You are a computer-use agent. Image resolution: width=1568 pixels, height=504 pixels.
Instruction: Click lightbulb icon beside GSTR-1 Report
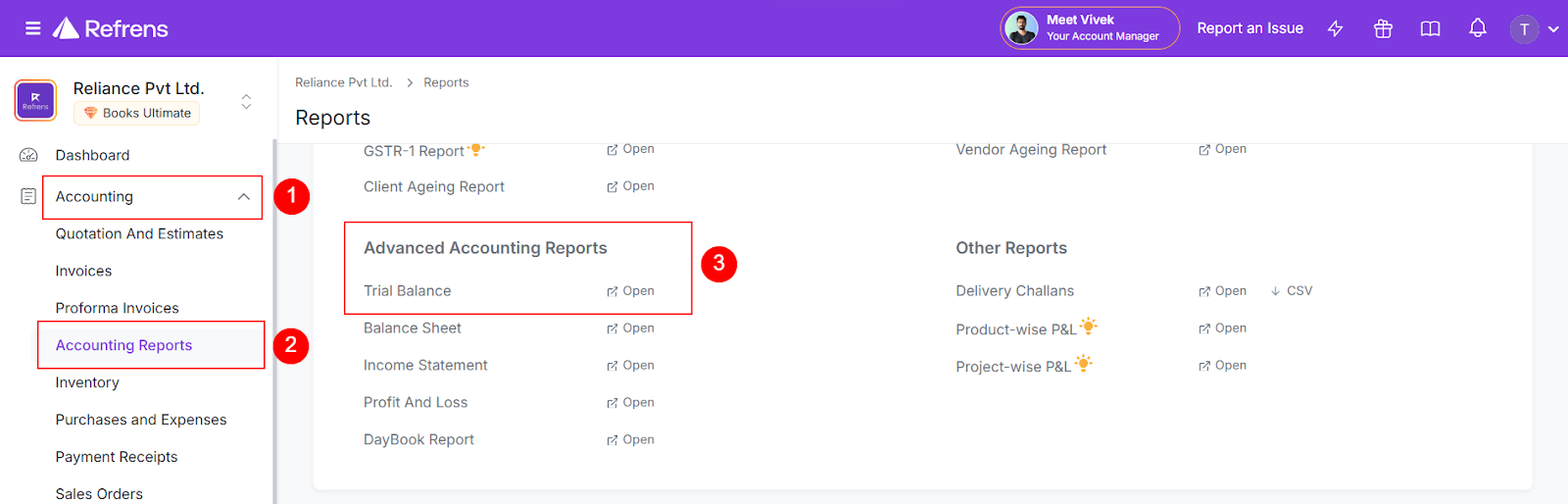coord(476,149)
